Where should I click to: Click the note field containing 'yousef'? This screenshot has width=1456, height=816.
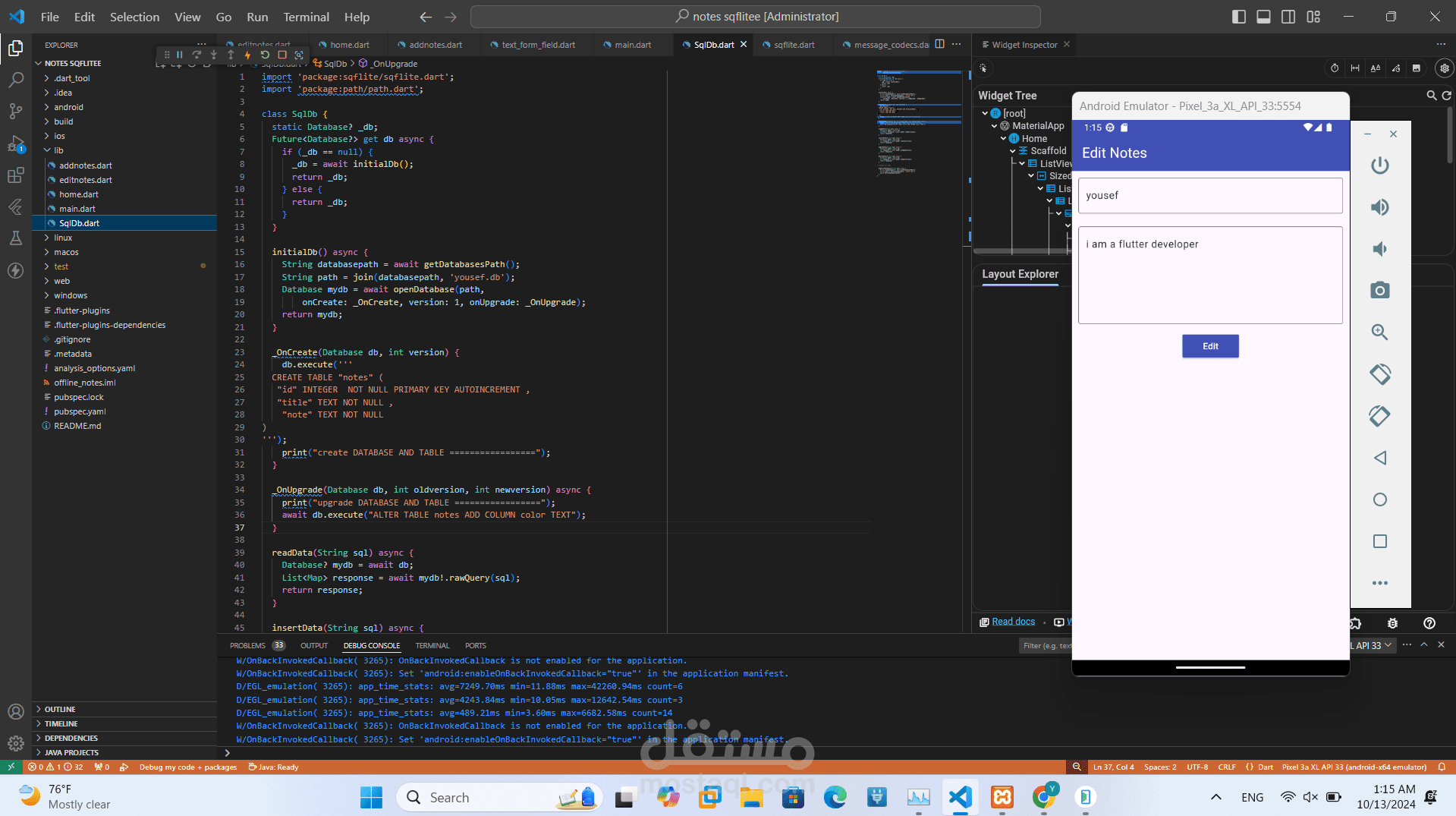[x=1209, y=196]
